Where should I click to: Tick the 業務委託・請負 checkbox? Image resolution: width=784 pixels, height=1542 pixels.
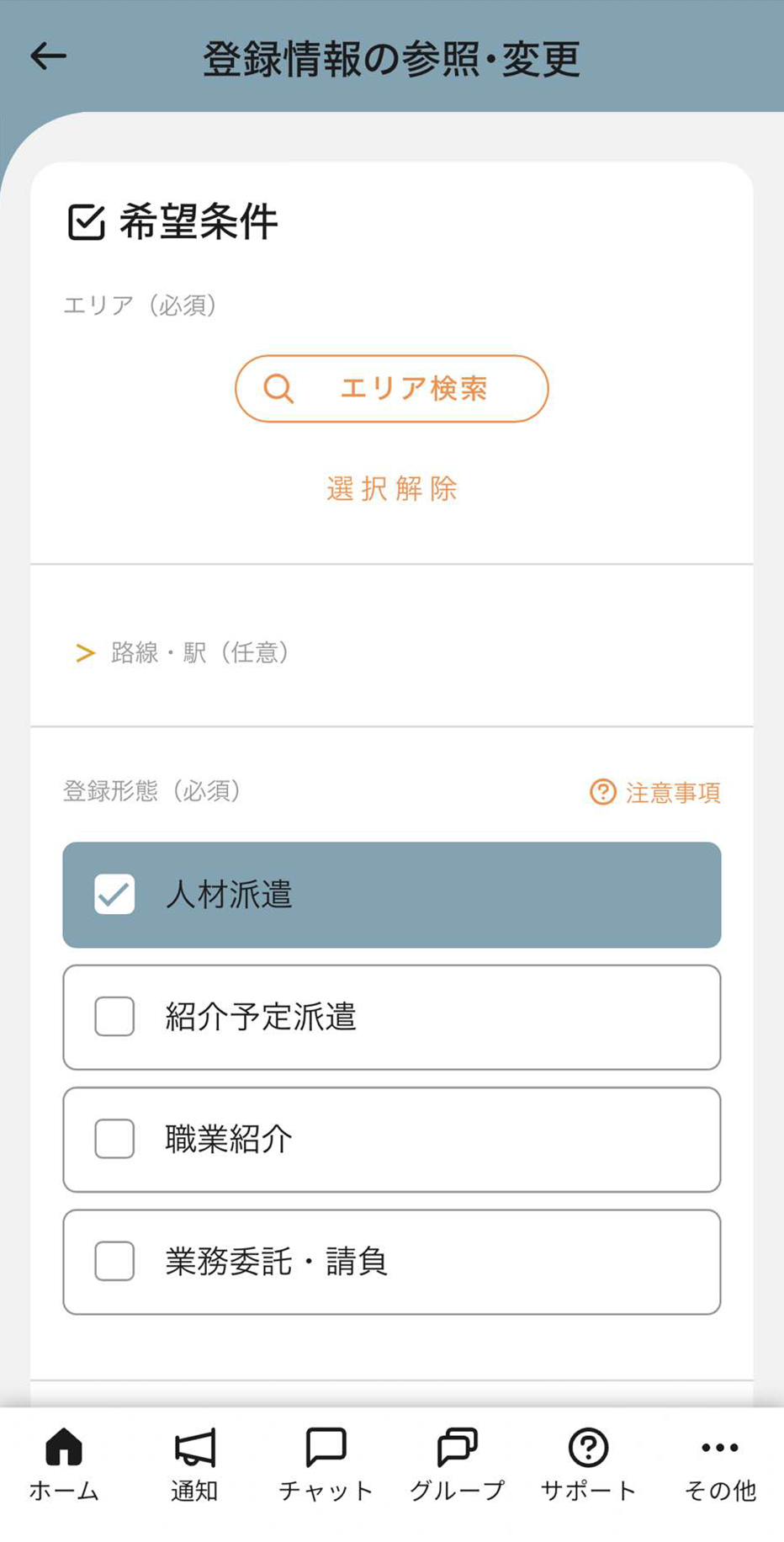pos(114,1261)
